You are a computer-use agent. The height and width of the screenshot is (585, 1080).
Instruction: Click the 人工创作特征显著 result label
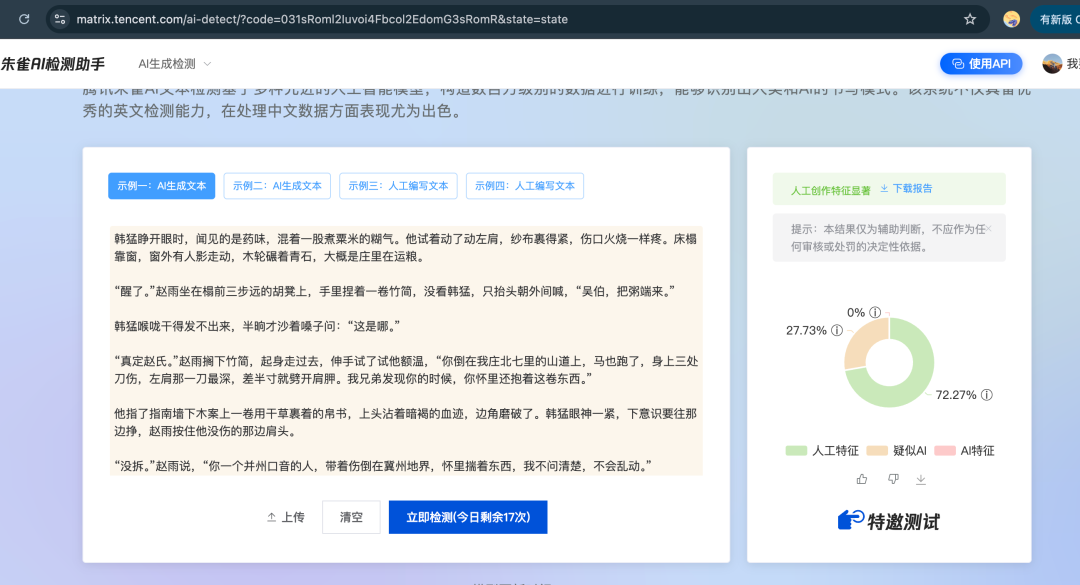[x=831, y=190]
